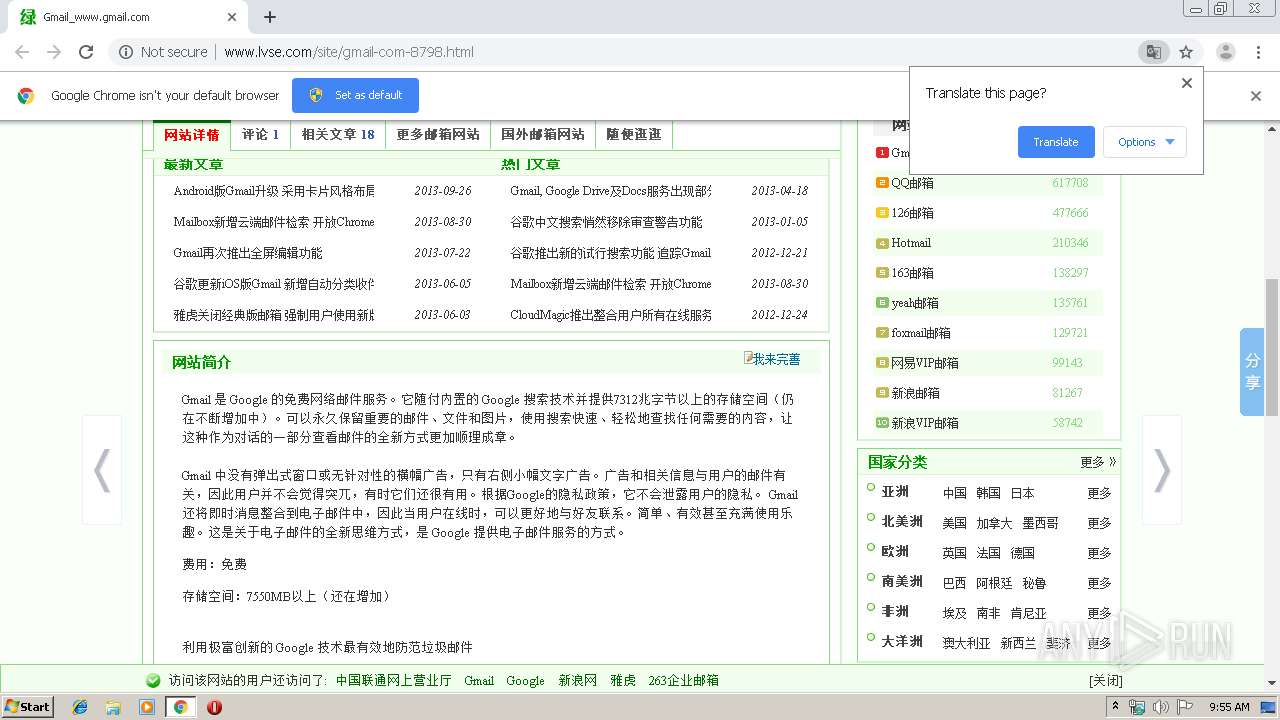Show 更多 countries for 非洲
This screenshot has height=720, width=1280.
1099,613
